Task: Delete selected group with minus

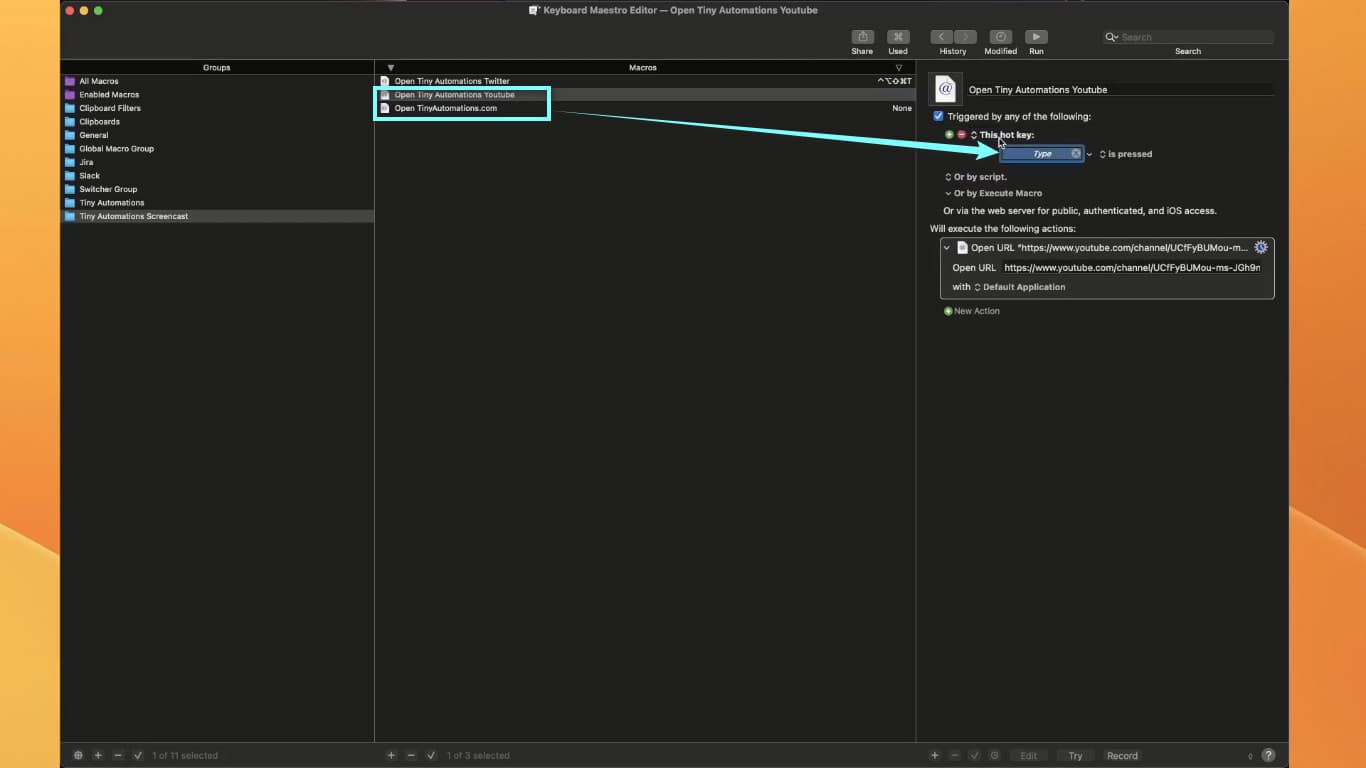Action: [x=118, y=755]
